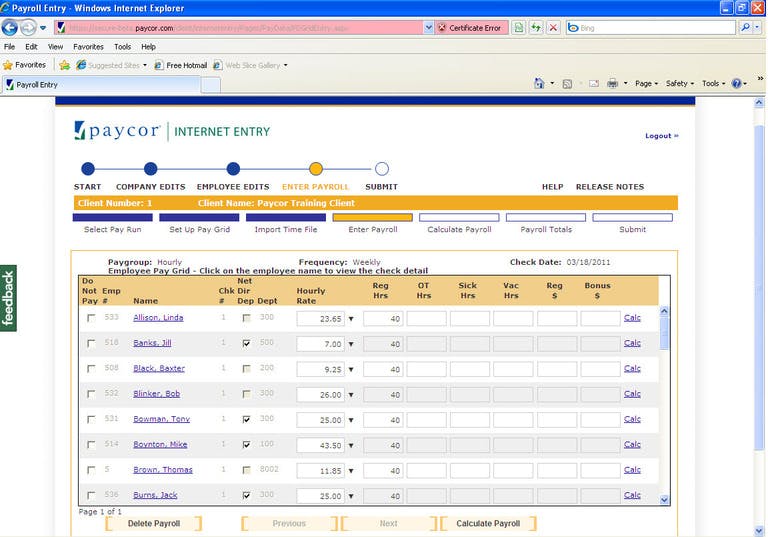Click the browser page scrollbar thumb
This screenshot has height=537, width=768.
759,287
